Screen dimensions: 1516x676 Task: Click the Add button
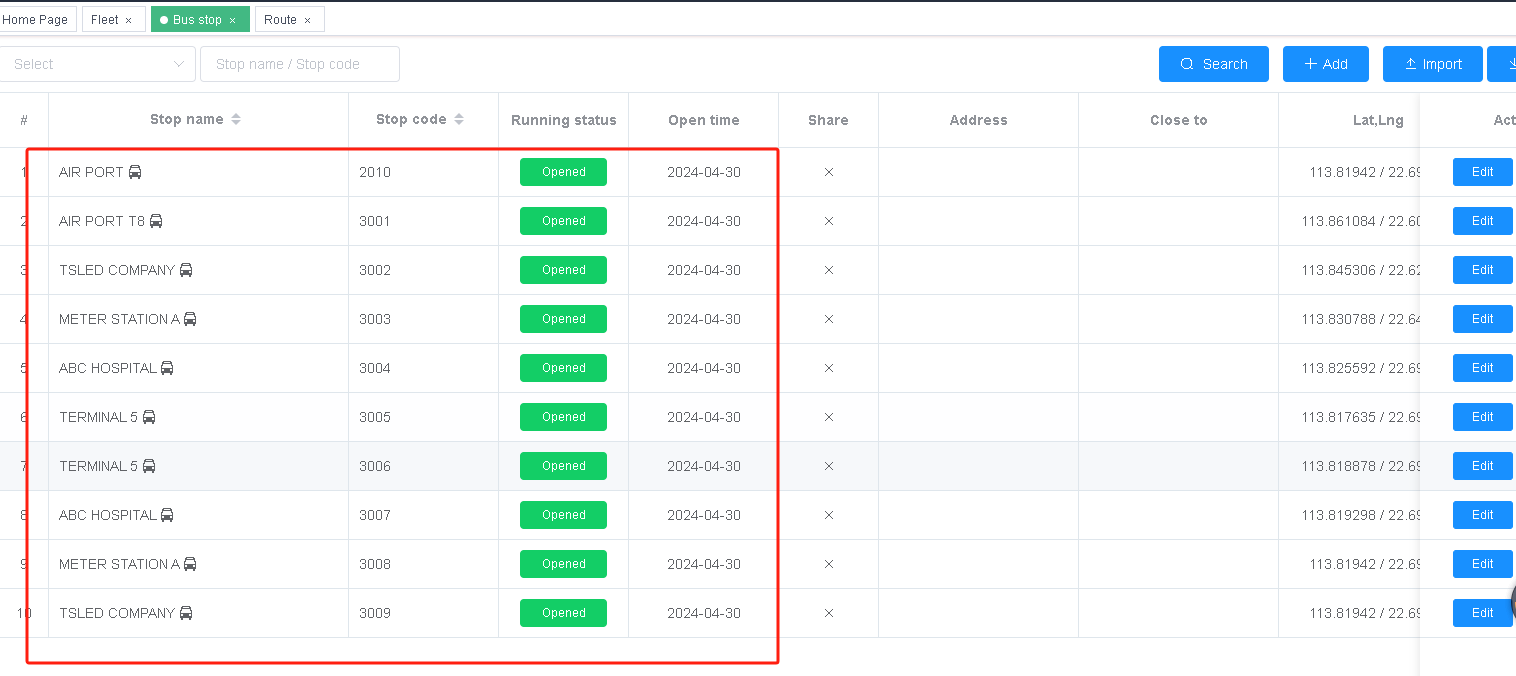(1325, 64)
